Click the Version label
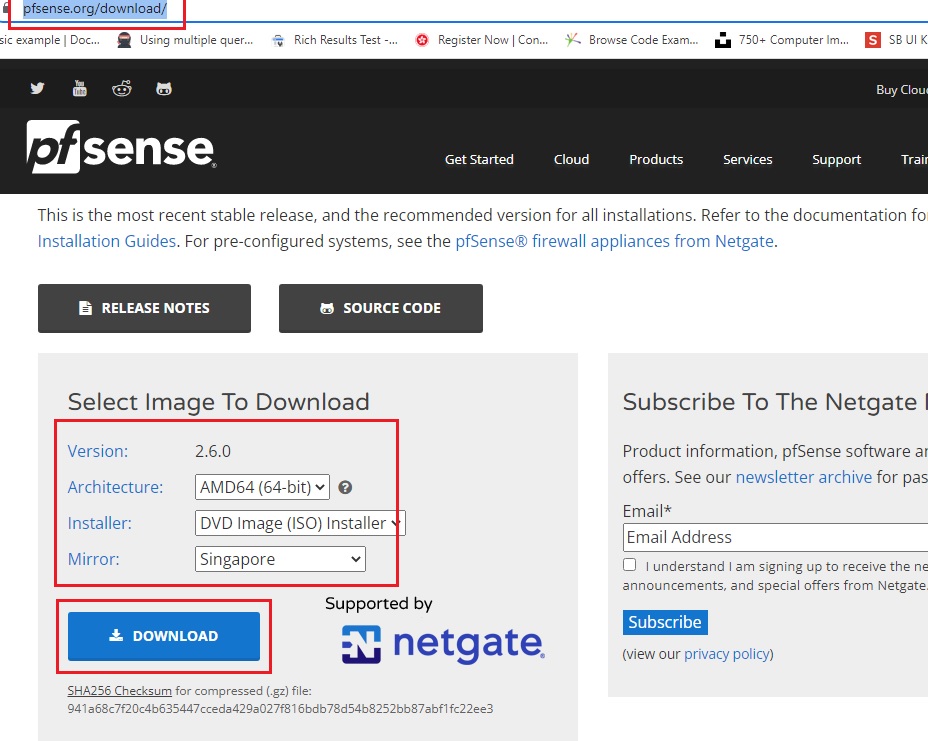Viewport: 928px width, 741px height. [x=98, y=451]
